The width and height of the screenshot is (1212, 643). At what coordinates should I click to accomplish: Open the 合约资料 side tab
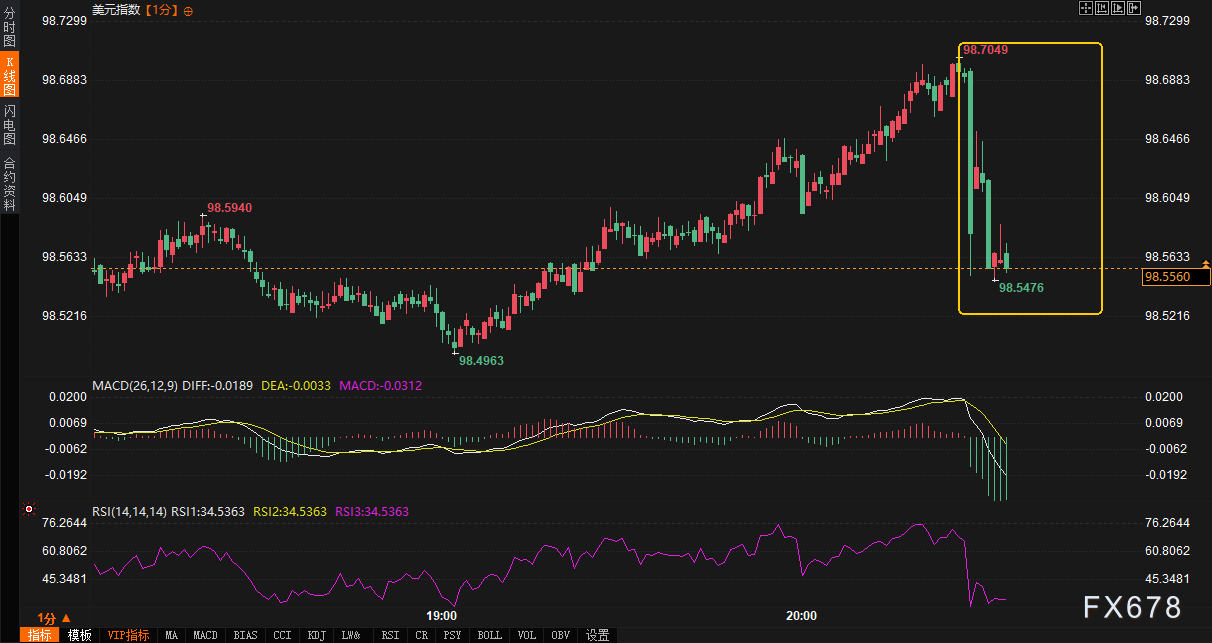point(9,183)
